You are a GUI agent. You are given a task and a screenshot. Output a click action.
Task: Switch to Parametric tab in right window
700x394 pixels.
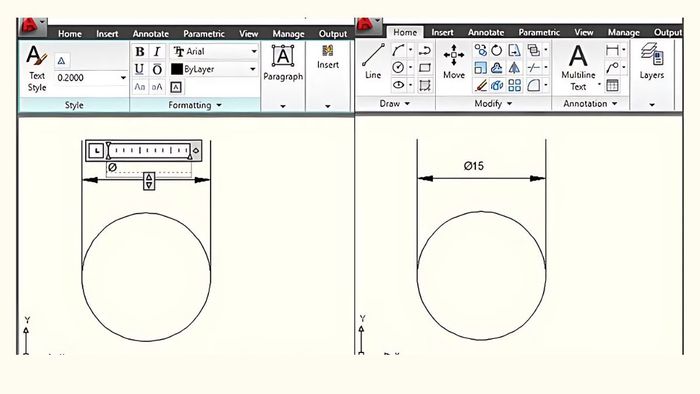tap(539, 32)
